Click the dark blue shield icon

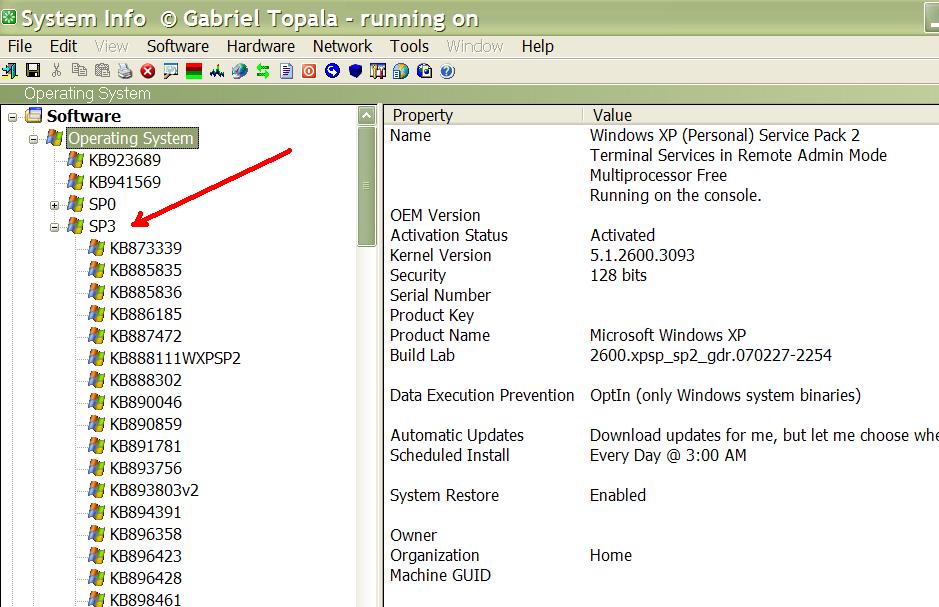click(x=355, y=71)
